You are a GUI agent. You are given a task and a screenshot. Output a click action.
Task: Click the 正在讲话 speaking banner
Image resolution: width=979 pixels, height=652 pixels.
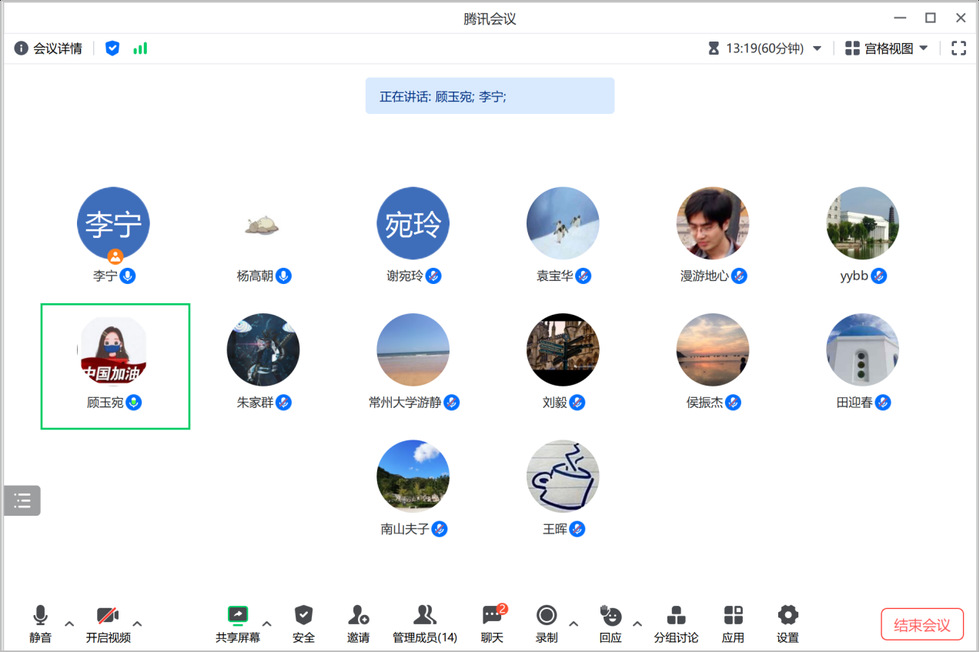coord(490,96)
